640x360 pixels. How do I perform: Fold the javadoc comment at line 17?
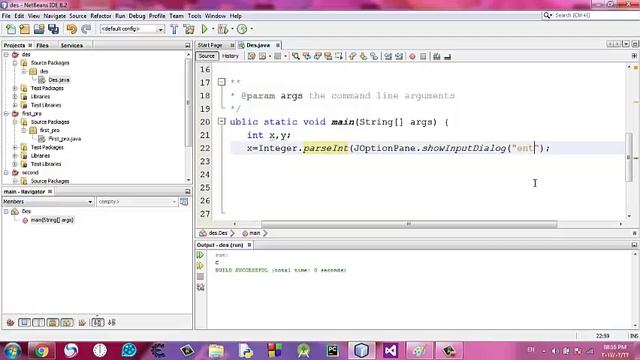point(222,82)
